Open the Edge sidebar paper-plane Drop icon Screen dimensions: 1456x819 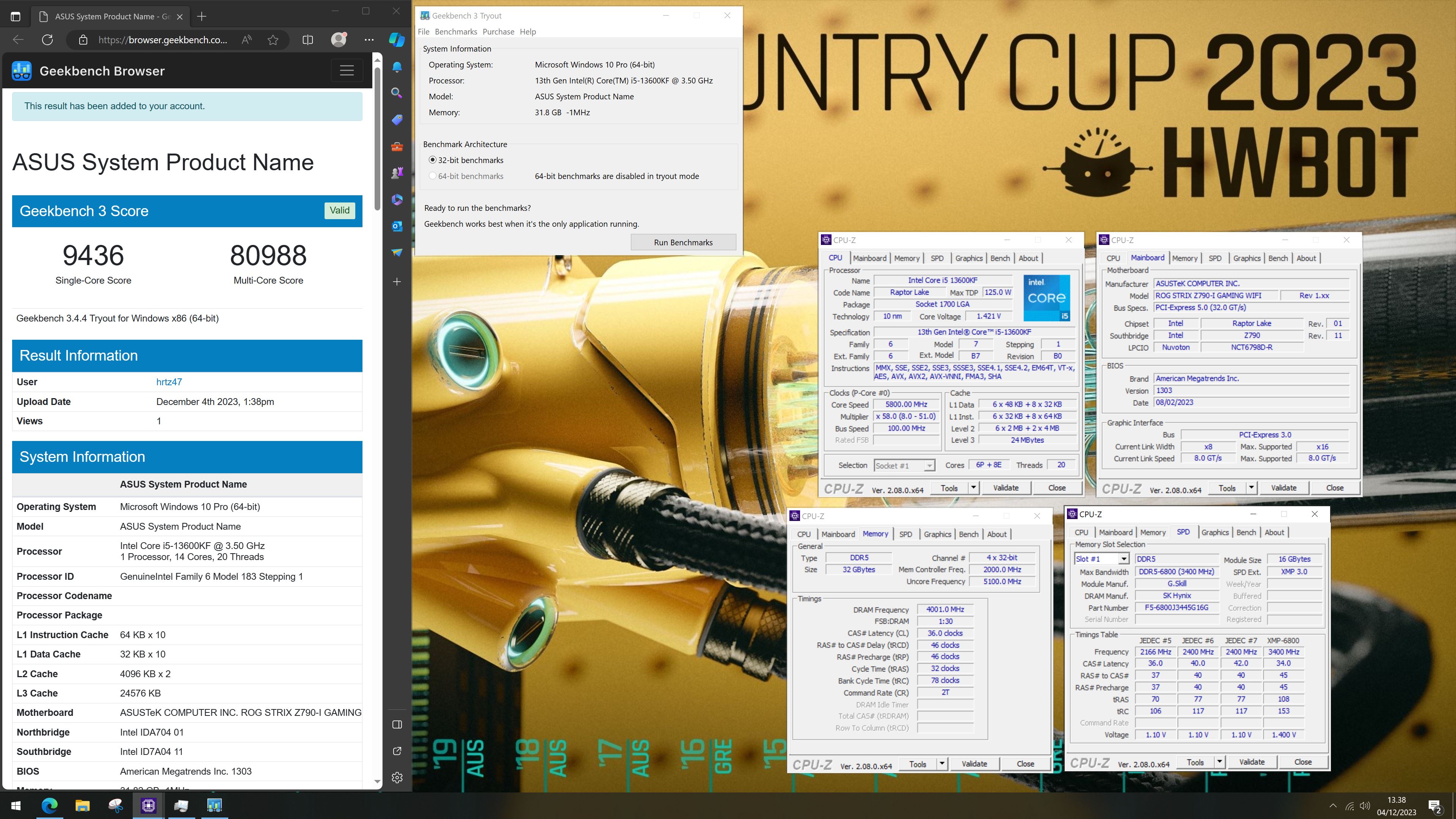point(397,252)
